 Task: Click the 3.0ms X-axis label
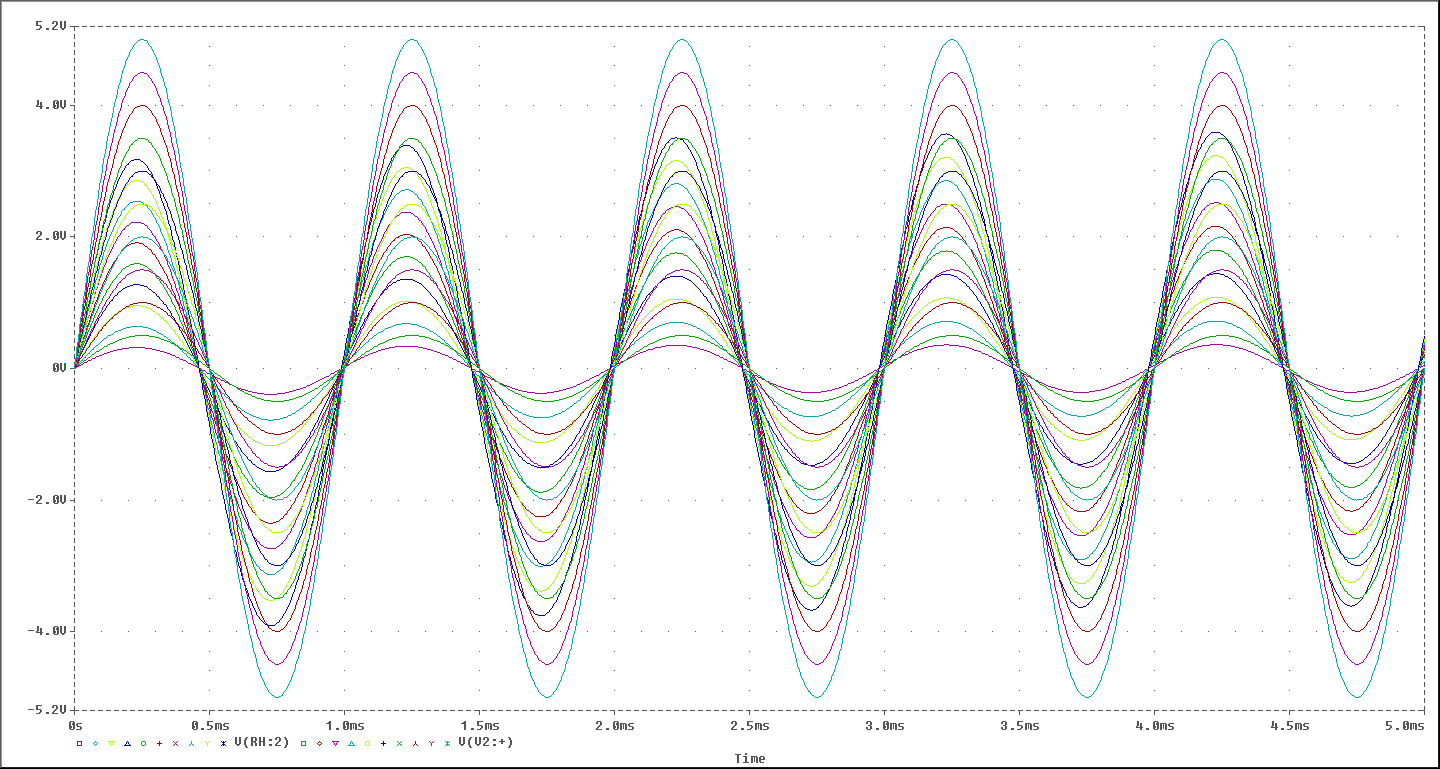pyautogui.click(x=884, y=724)
